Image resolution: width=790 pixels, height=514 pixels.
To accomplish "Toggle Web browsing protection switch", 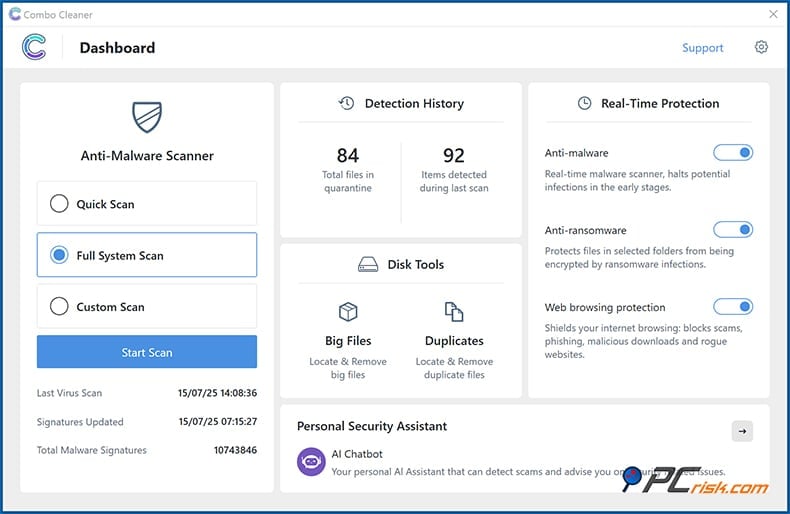I will [732, 307].
